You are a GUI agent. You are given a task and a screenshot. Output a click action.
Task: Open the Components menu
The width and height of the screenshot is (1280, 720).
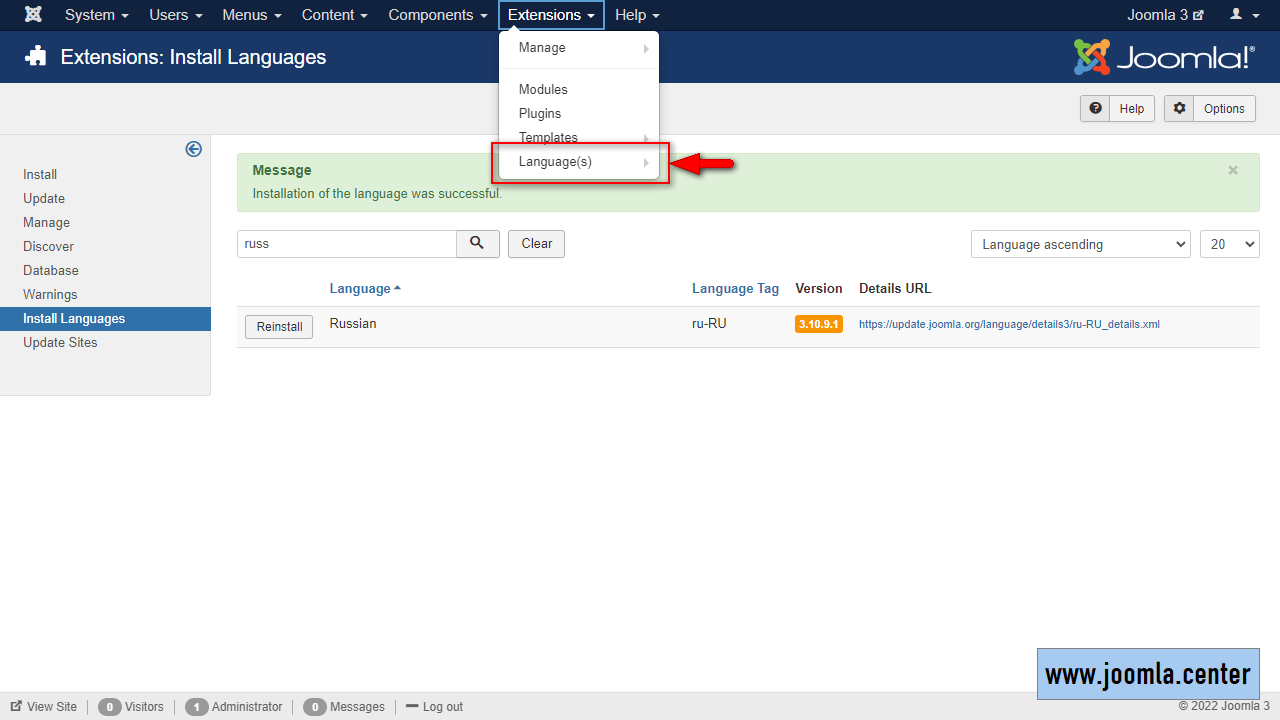(x=438, y=15)
